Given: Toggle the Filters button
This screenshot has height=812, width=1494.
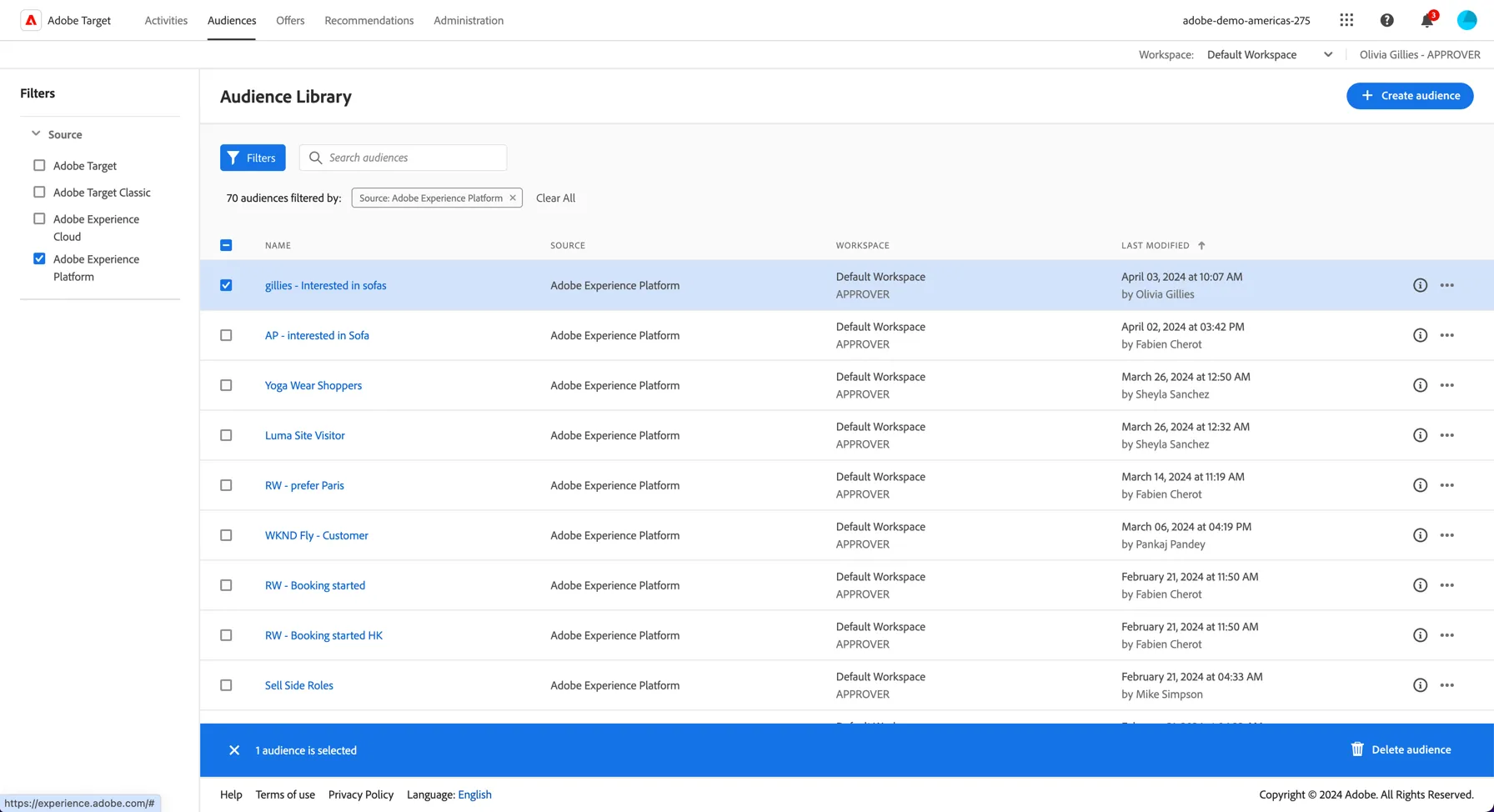Looking at the screenshot, I should point(253,158).
